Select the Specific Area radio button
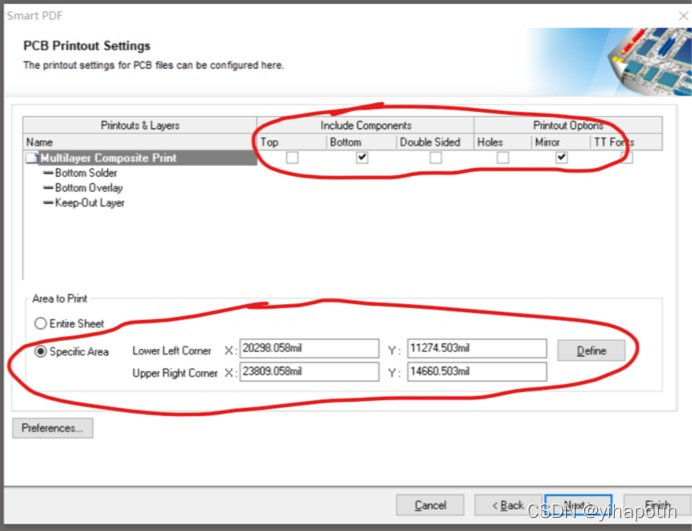 [40, 351]
